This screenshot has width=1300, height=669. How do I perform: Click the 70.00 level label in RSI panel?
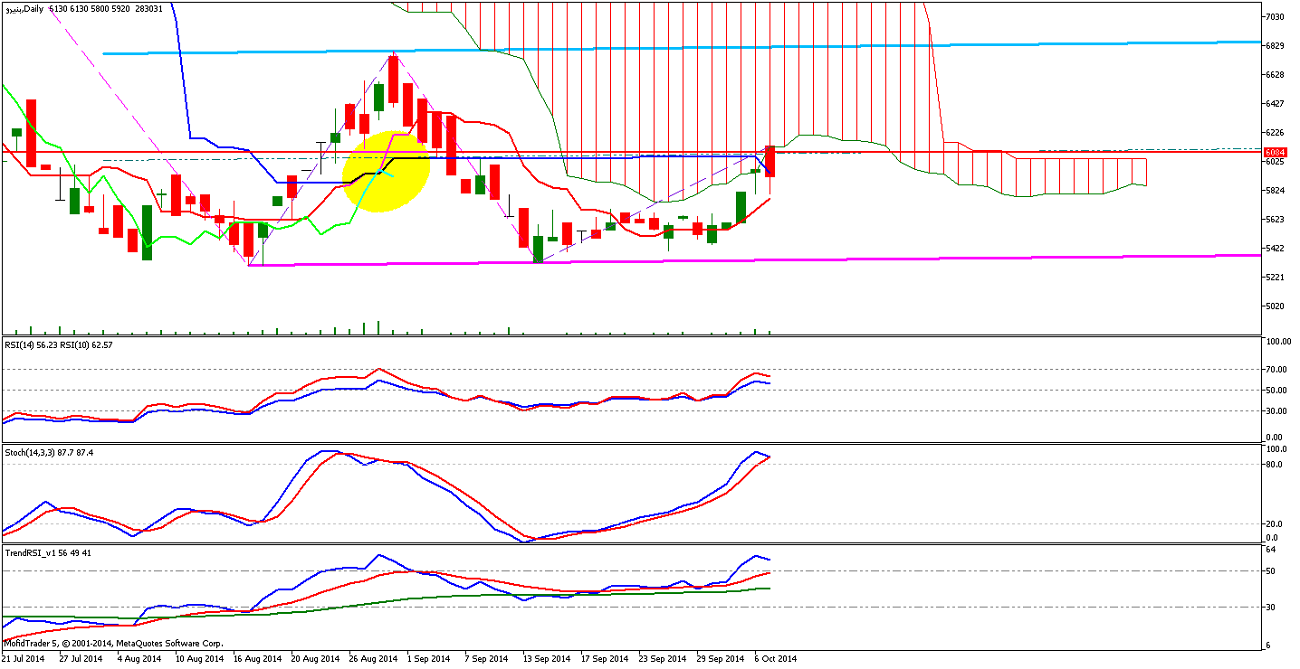[1276, 370]
